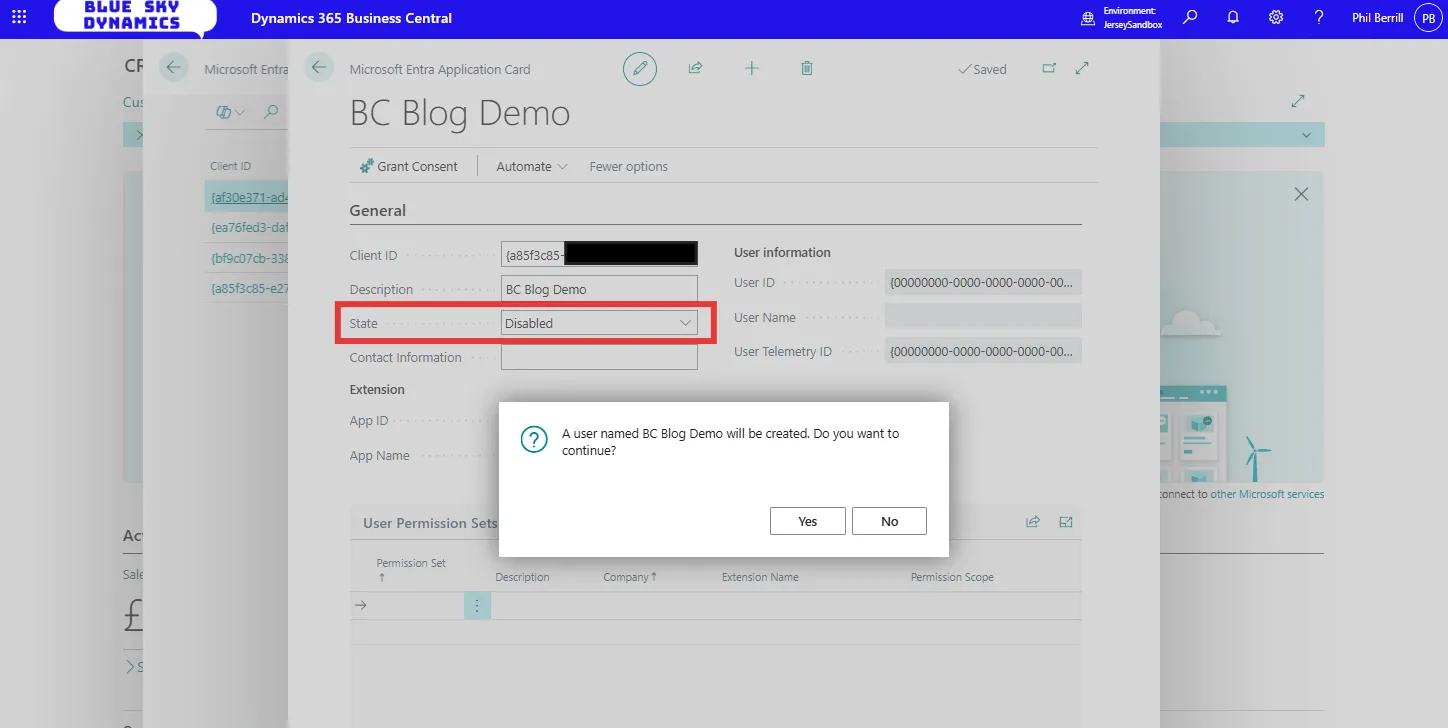Click the share icon in card header
Screen dimensions: 1448x728
coord(695,68)
